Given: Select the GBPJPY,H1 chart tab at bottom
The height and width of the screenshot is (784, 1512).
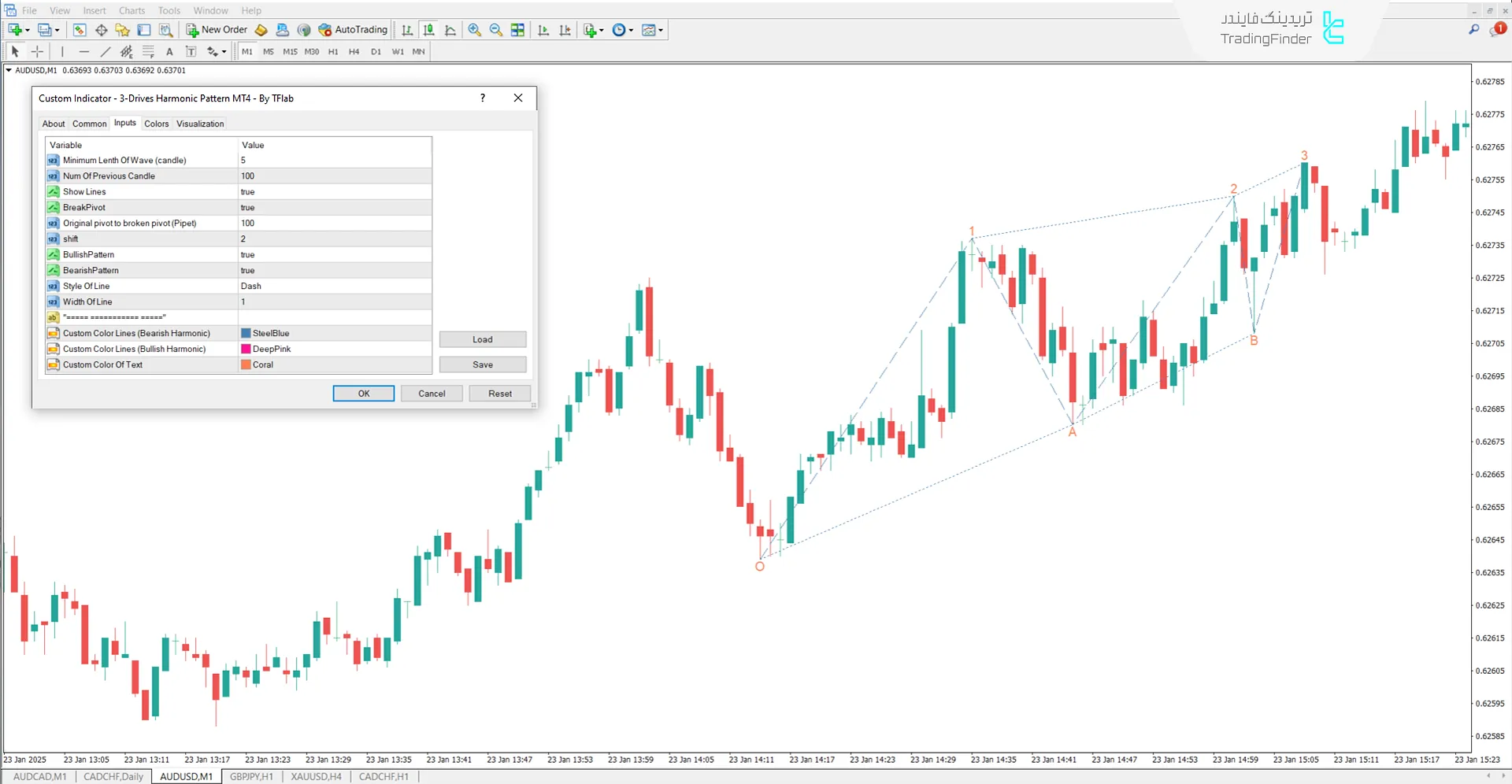Looking at the screenshot, I should pos(251,777).
